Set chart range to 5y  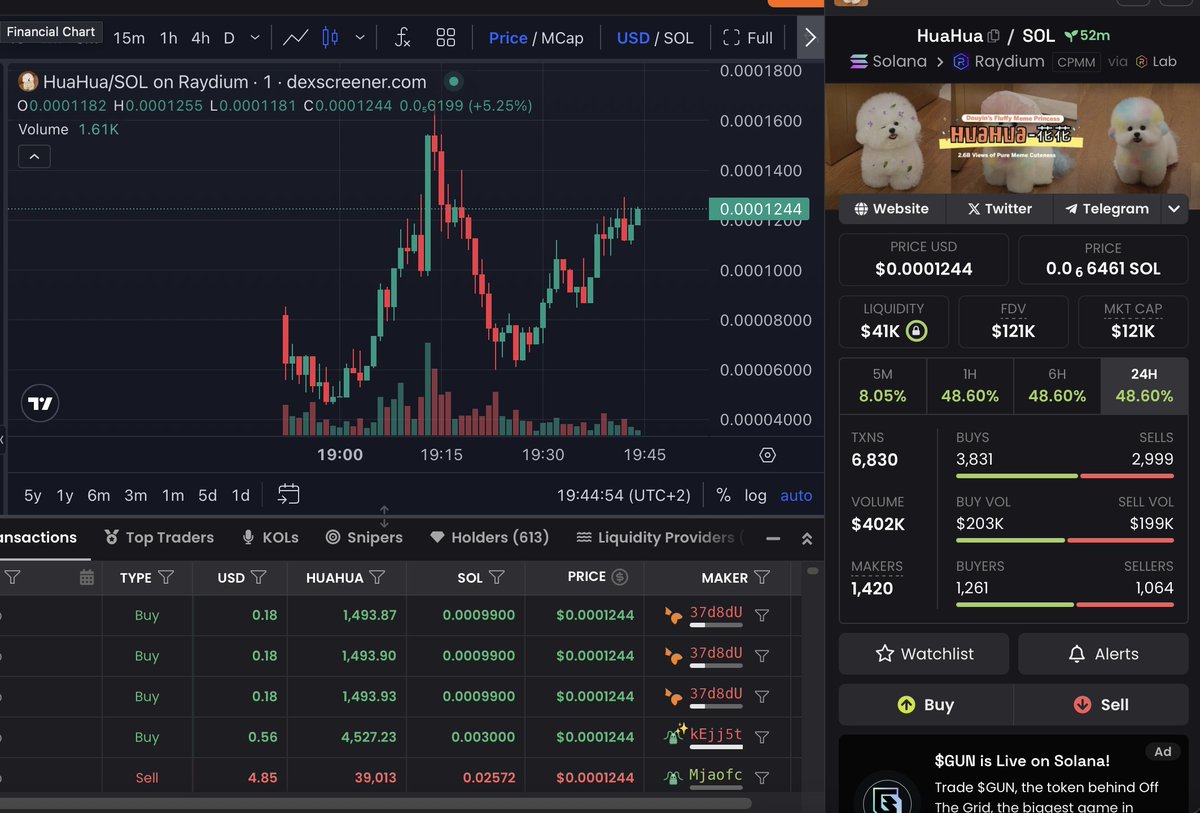[33, 495]
